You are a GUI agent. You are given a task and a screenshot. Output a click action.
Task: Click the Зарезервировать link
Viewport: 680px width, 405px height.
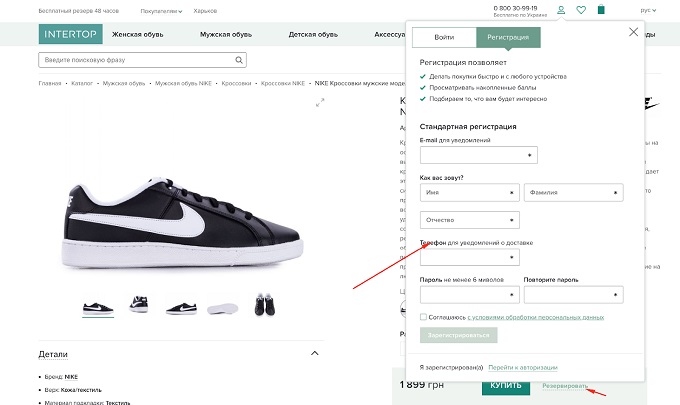[x=565, y=384]
